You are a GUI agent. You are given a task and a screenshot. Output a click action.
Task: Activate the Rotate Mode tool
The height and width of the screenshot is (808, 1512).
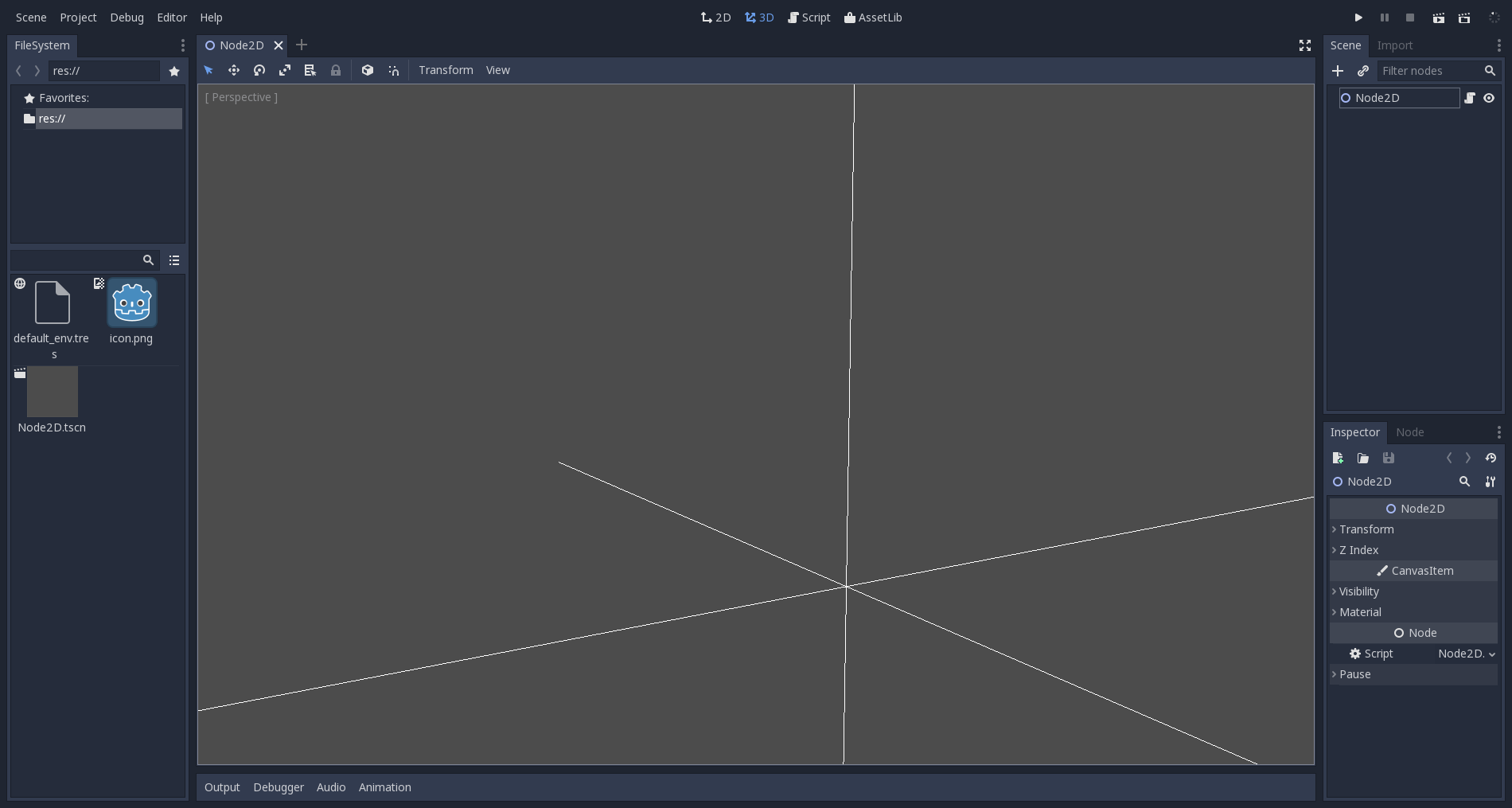point(259,70)
